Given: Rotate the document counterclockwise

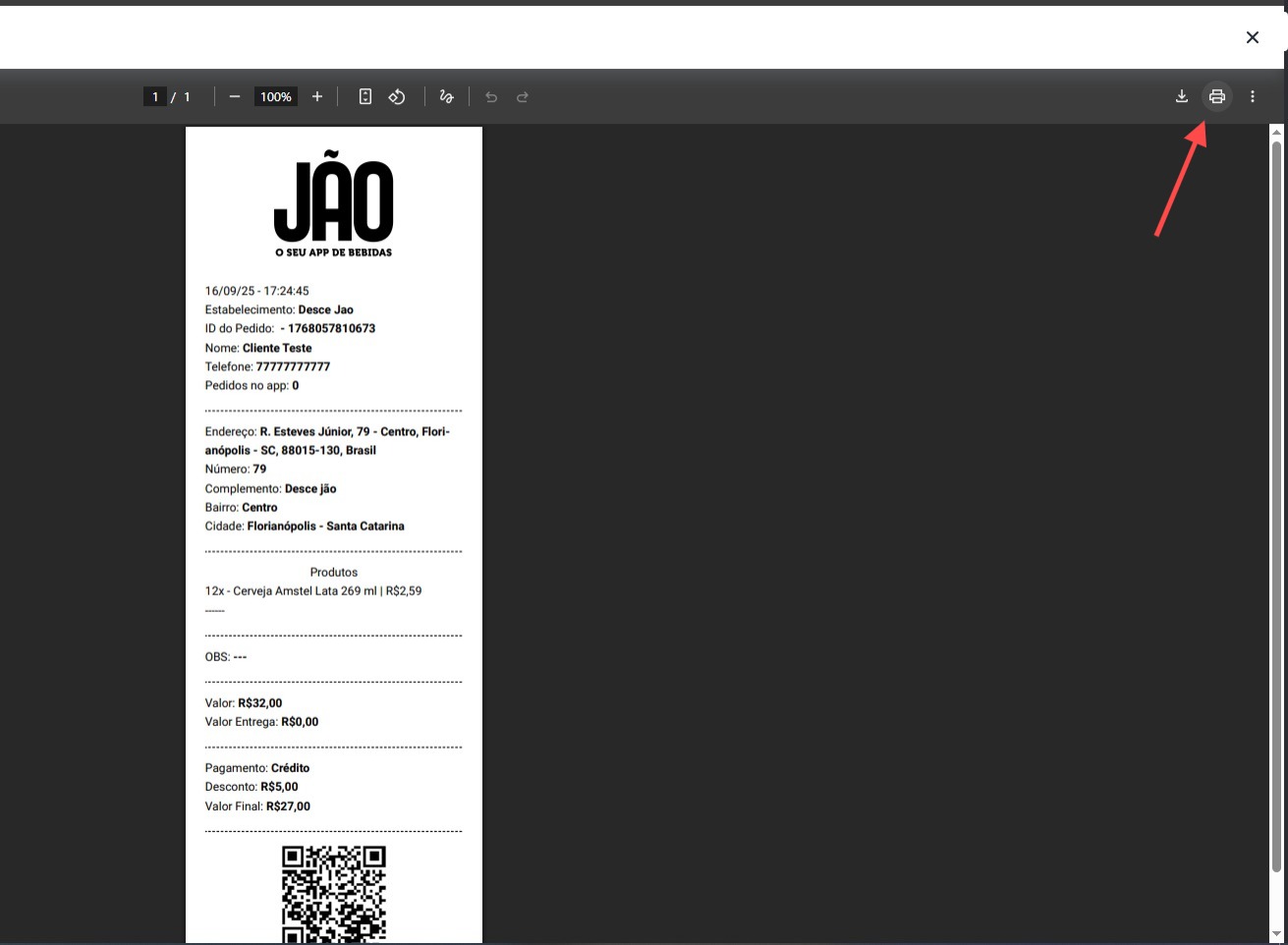Looking at the screenshot, I should click(x=397, y=97).
